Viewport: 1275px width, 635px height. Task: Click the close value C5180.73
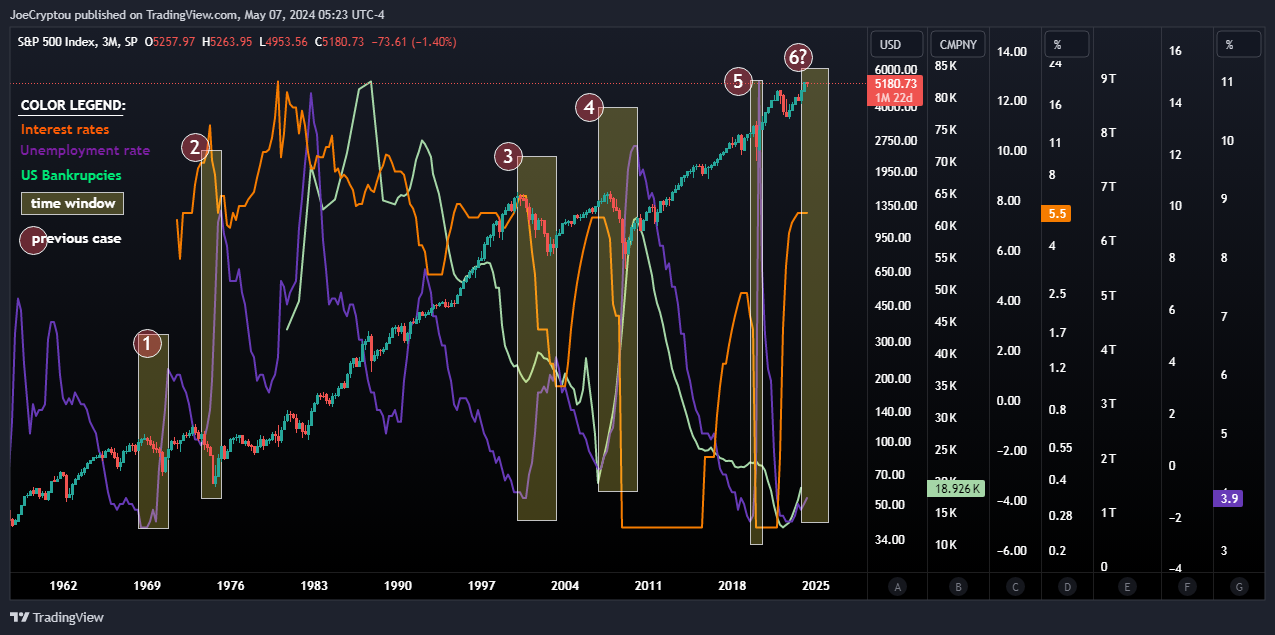[x=340, y=42]
